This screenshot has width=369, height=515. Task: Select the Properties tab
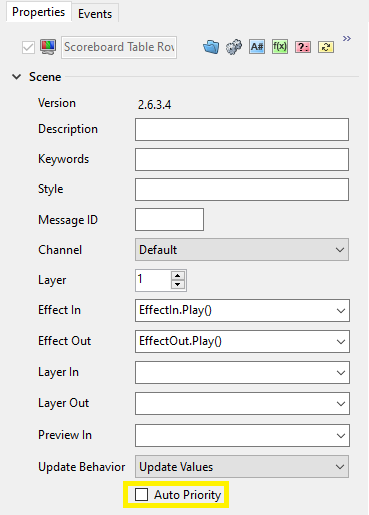click(x=39, y=12)
